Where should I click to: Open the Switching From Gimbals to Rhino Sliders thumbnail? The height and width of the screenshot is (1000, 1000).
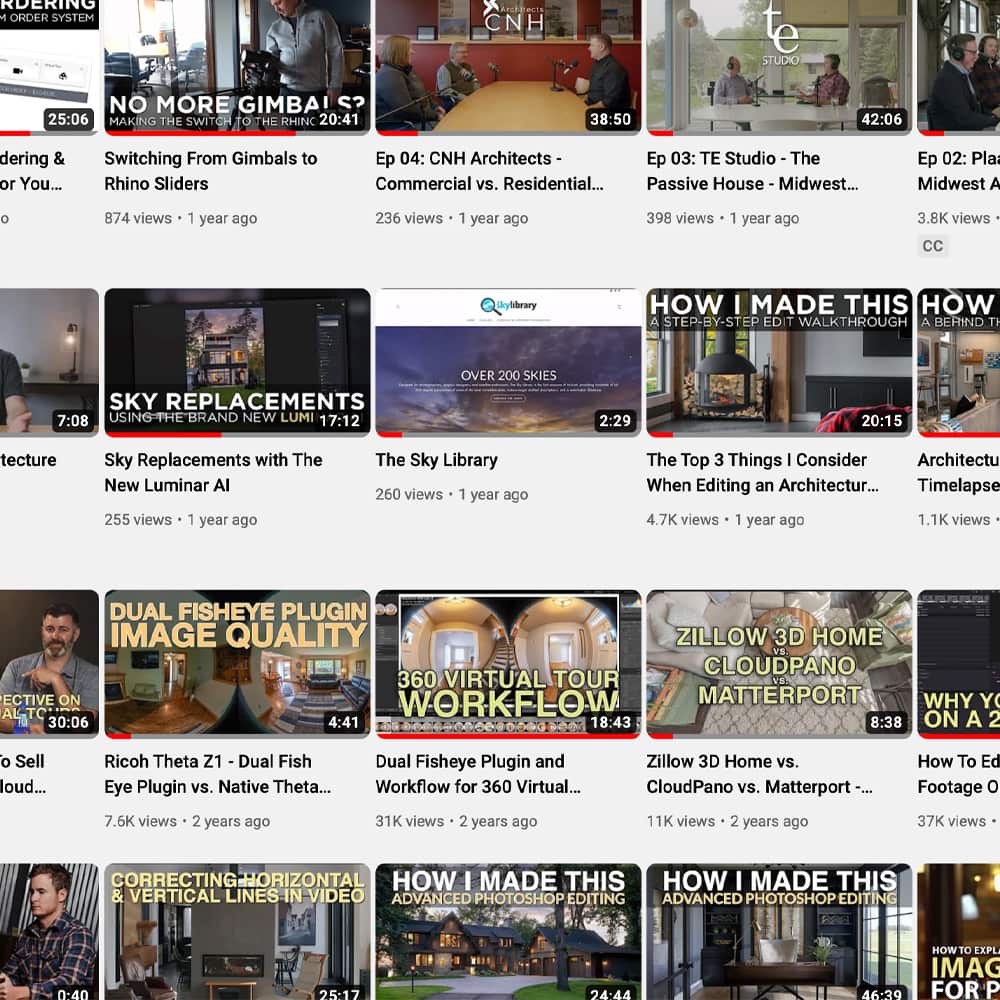[x=237, y=67]
